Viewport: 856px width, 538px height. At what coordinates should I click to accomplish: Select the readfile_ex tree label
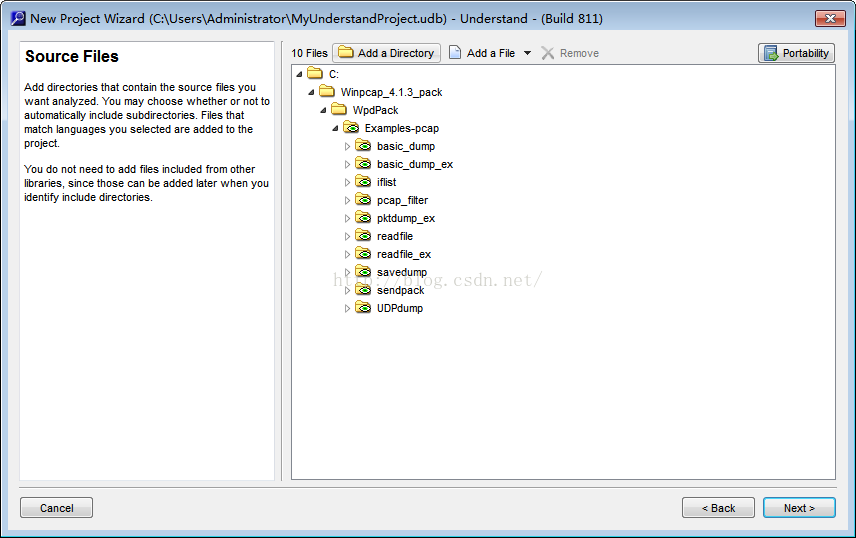pyautogui.click(x=404, y=255)
